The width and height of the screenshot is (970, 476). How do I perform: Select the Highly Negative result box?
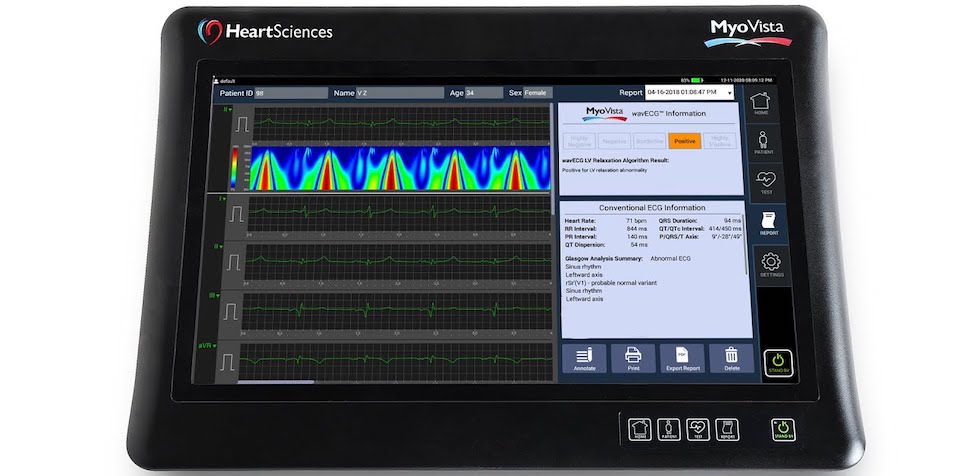pos(580,141)
